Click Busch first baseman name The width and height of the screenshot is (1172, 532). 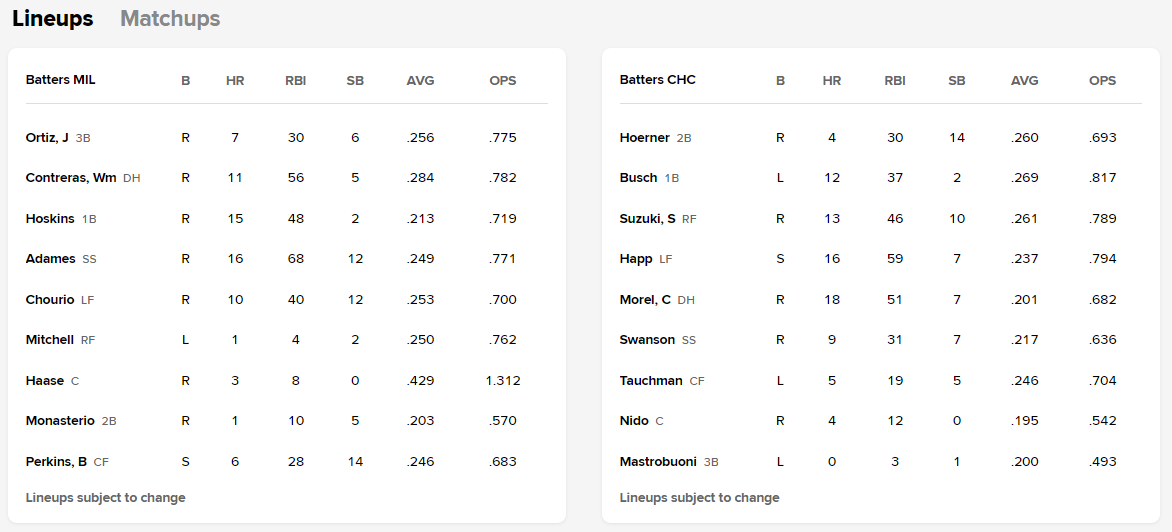point(638,178)
